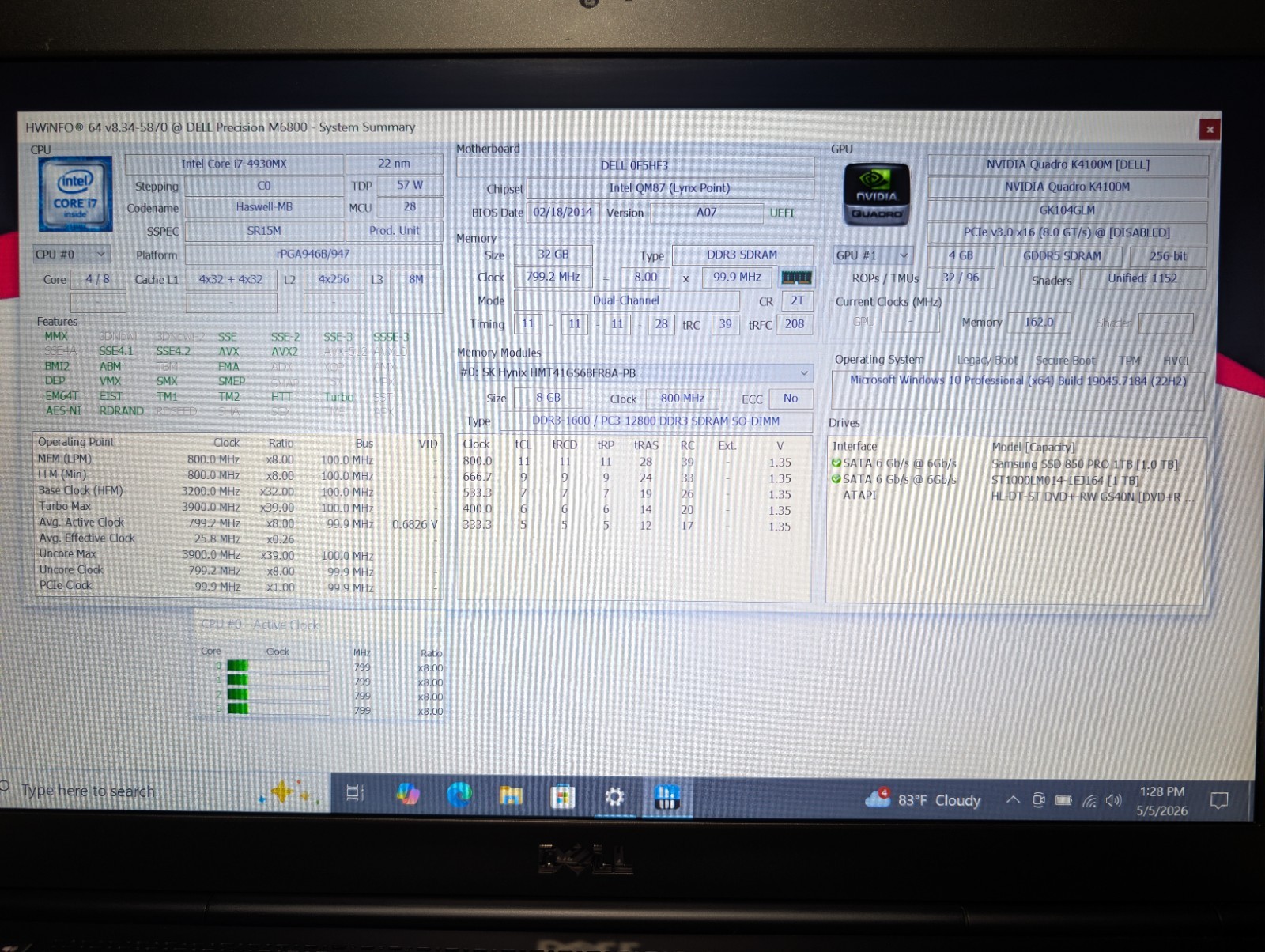1265x952 pixels.
Task: Click the 'Haswell-MB' codename field
Action: (x=264, y=207)
